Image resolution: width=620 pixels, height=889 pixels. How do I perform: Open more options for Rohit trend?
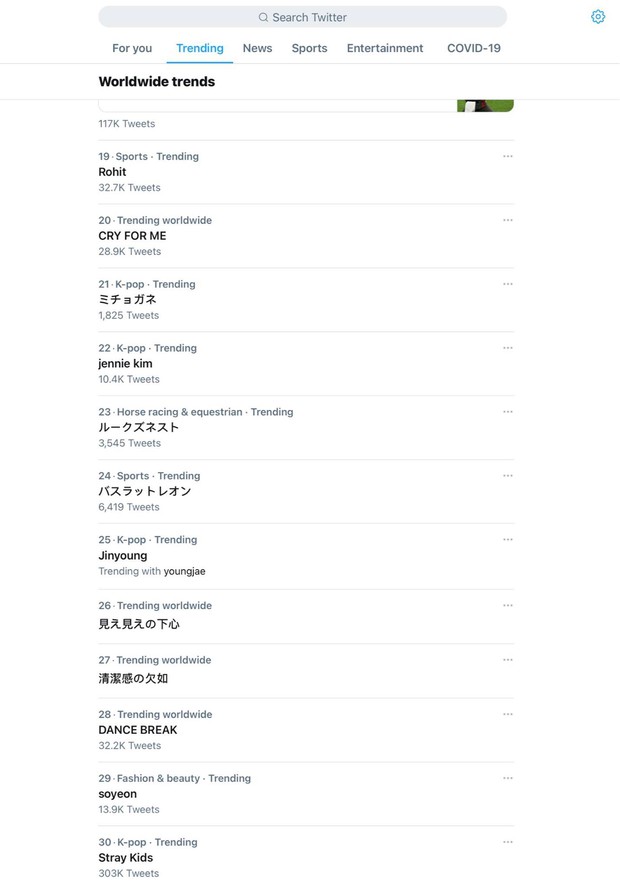coord(508,156)
